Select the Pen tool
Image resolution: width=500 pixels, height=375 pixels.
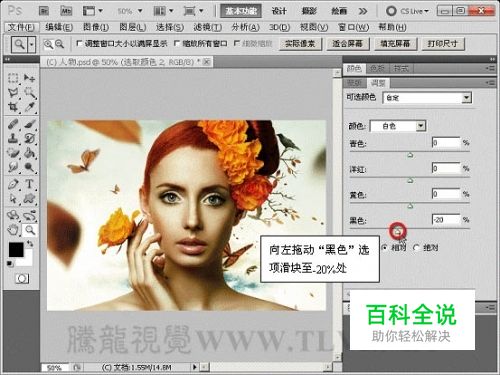(13, 184)
